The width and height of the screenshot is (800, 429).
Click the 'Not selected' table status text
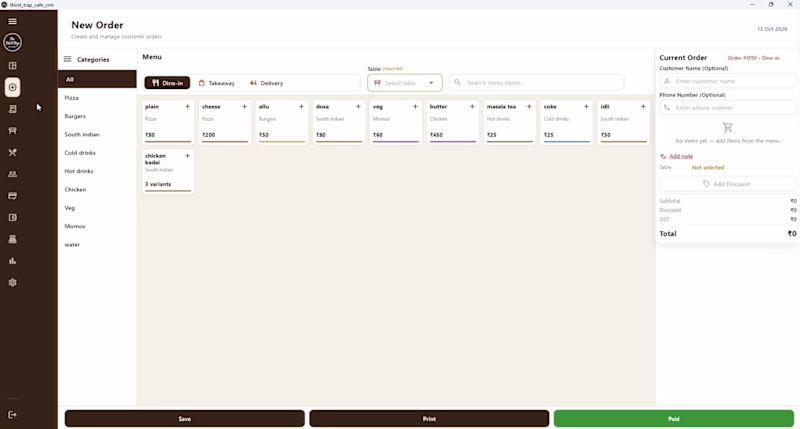pos(708,167)
